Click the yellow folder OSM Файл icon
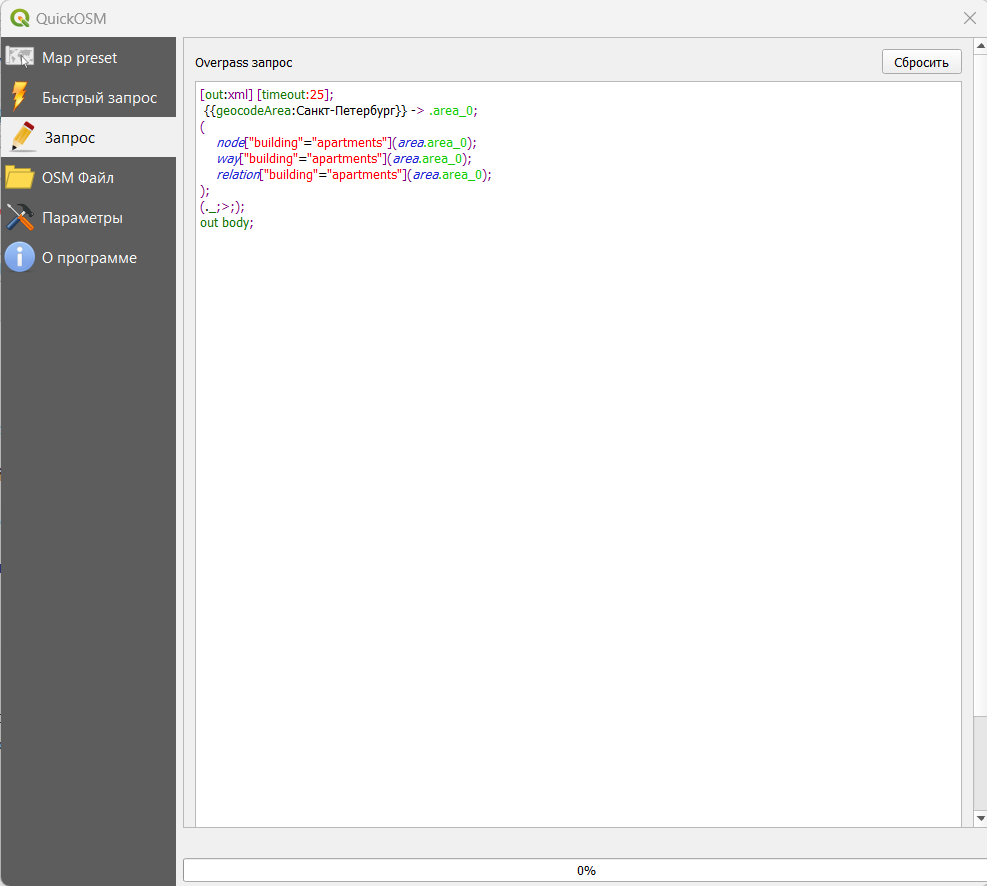The width and height of the screenshot is (987, 886). pyautogui.click(x=20, y=177)
